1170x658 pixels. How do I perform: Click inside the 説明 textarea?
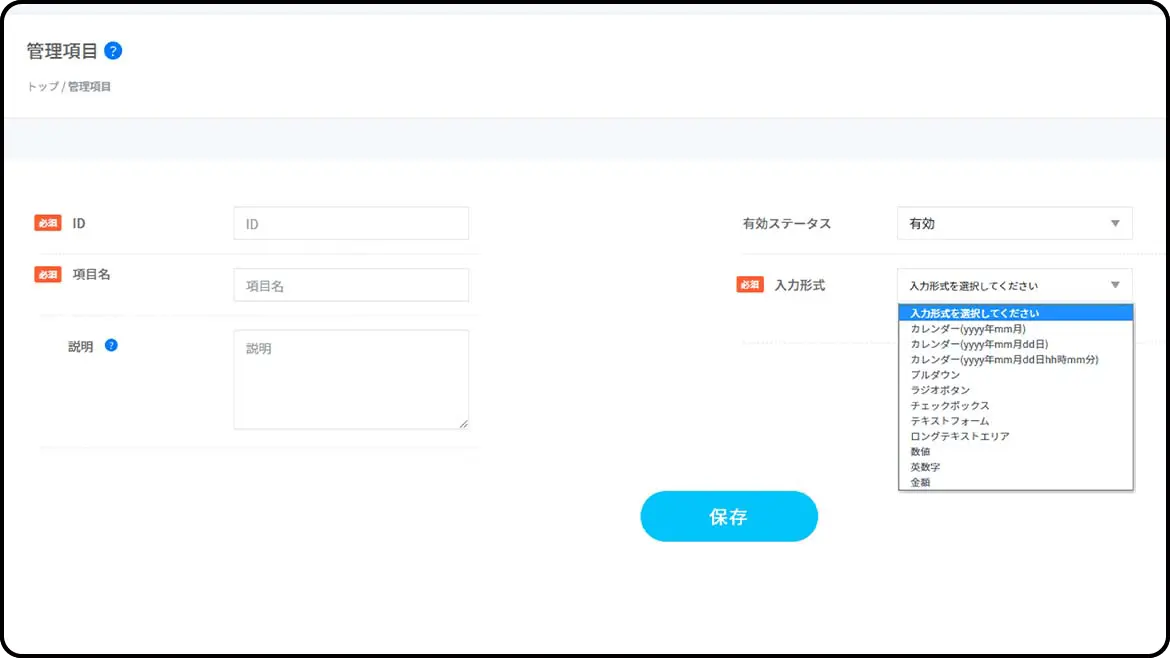pos(351,380)
